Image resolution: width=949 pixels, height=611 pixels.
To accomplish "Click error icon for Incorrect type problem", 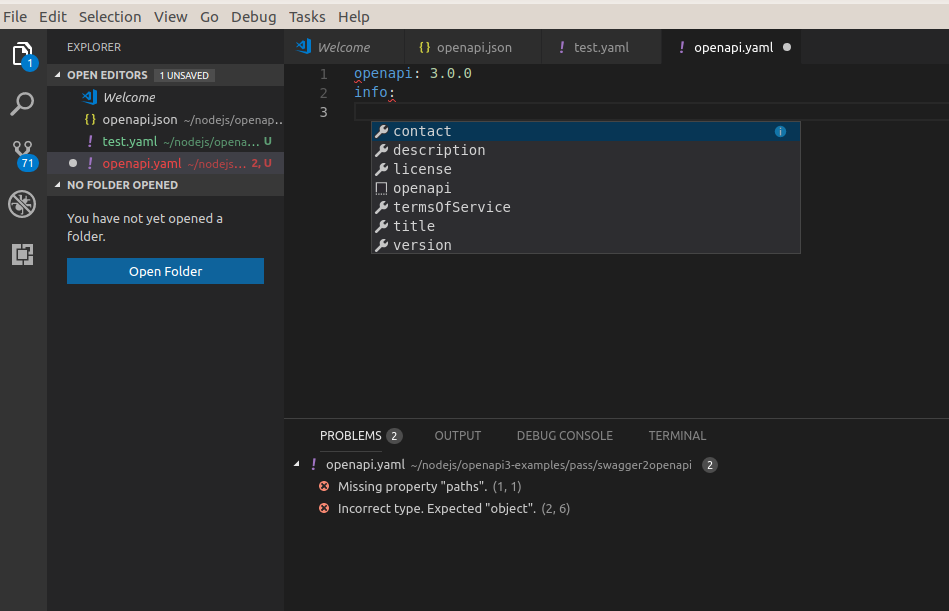I will point(324,508).
